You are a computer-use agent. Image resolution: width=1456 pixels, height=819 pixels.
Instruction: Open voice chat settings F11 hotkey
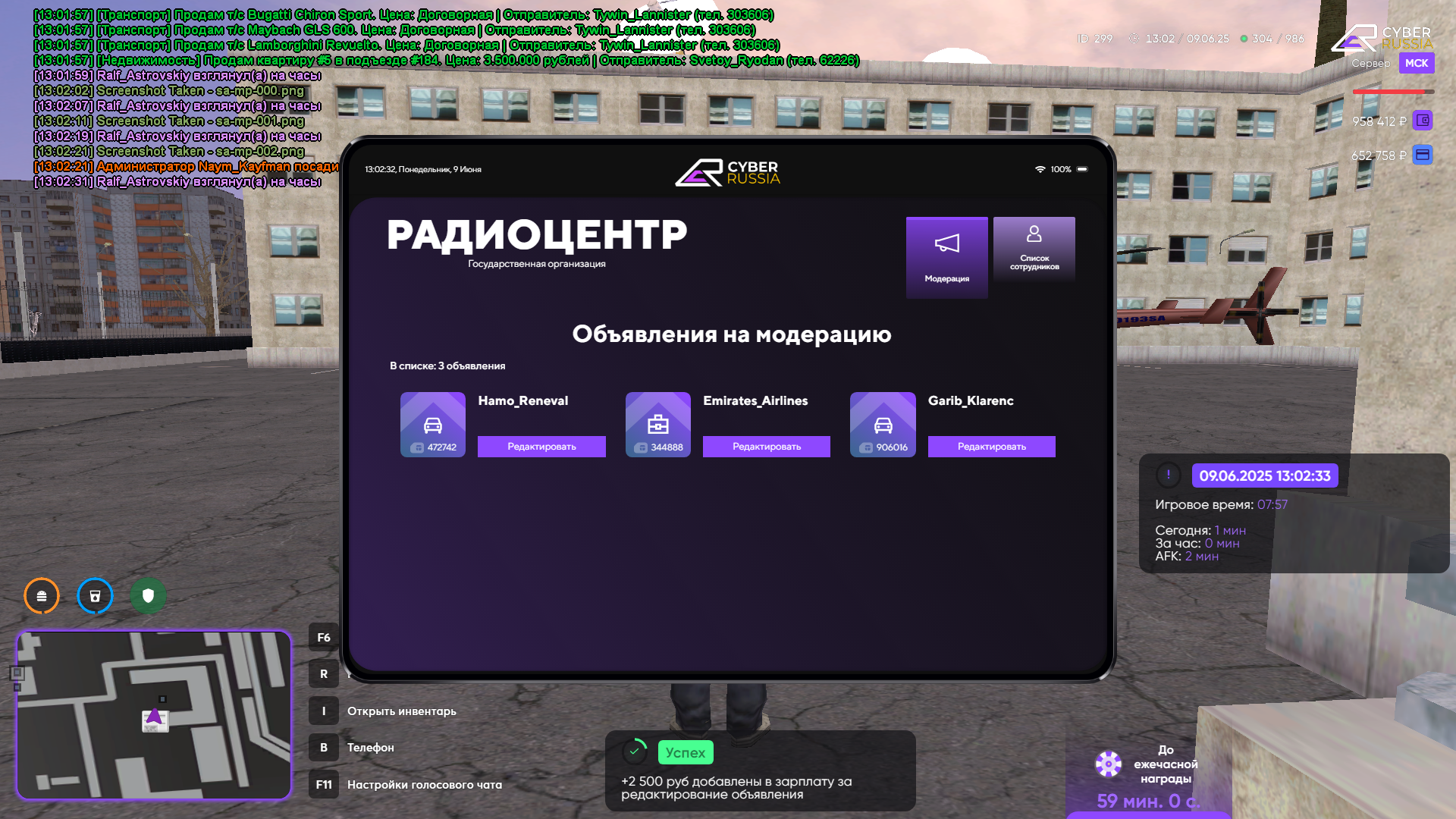324,785
